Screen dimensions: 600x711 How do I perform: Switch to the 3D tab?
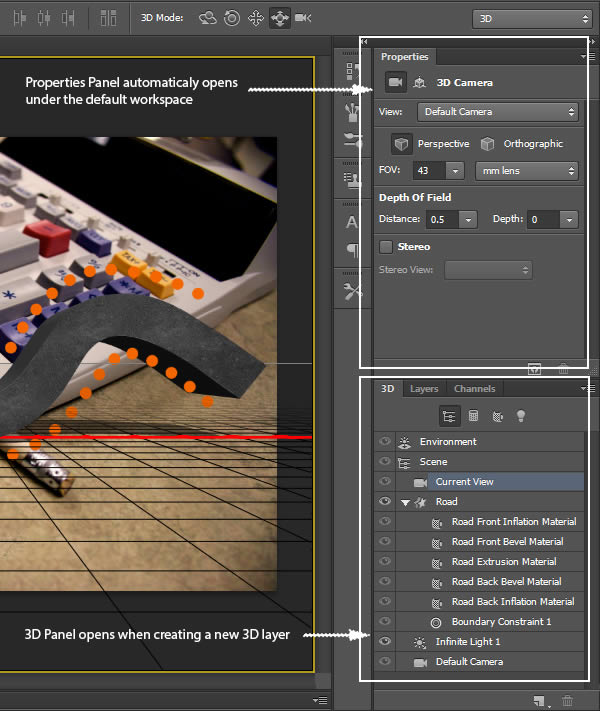388,389
